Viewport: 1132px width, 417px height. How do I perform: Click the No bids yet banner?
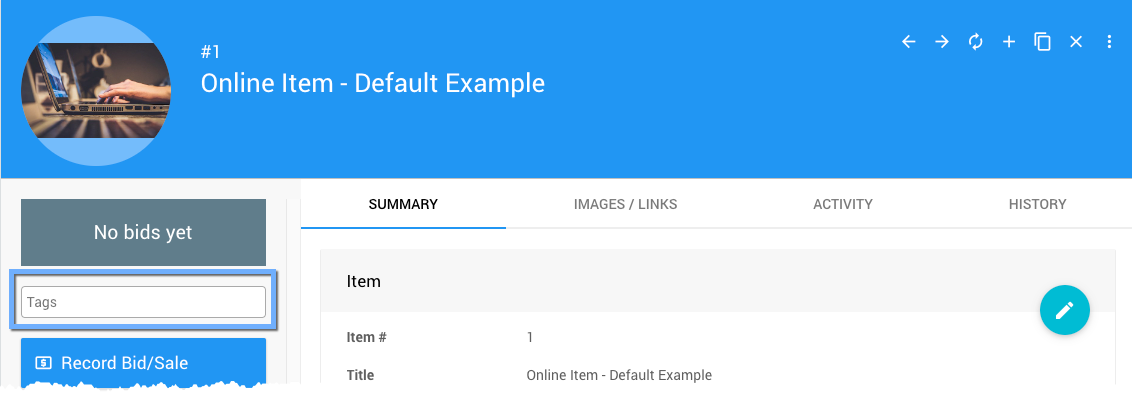(143, 232)
